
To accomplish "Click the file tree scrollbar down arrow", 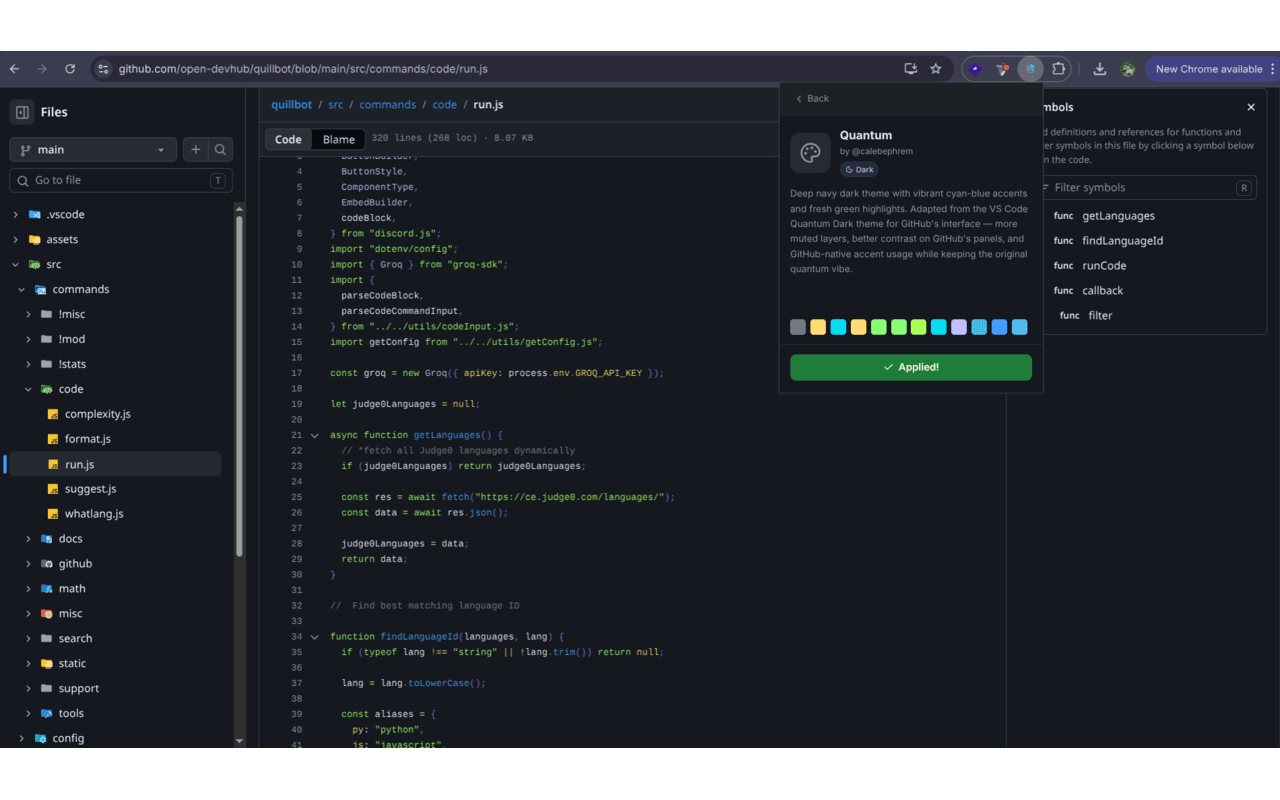I will coord(239,741).
